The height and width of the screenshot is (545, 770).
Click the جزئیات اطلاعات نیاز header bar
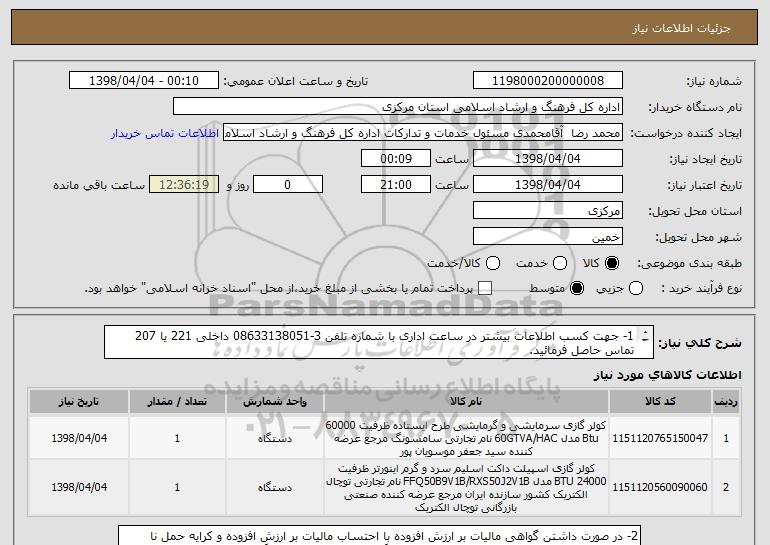coord(385,27)
